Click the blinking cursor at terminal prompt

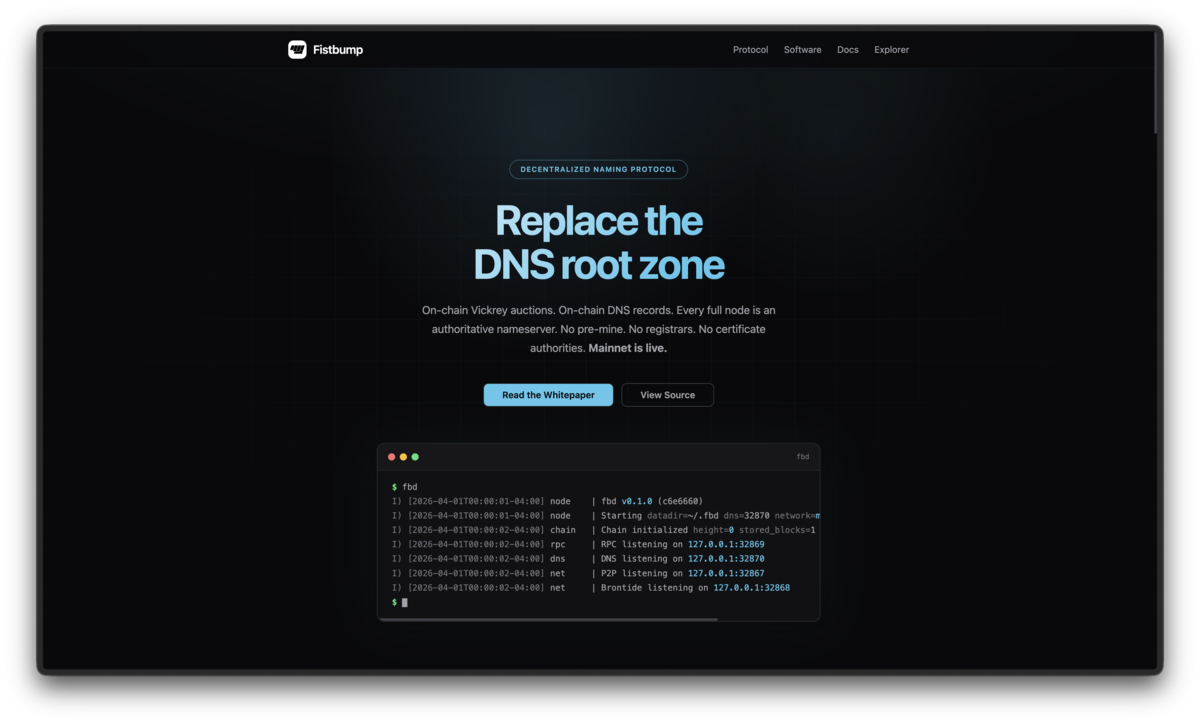pyautogui.click(x=405, y=603)
